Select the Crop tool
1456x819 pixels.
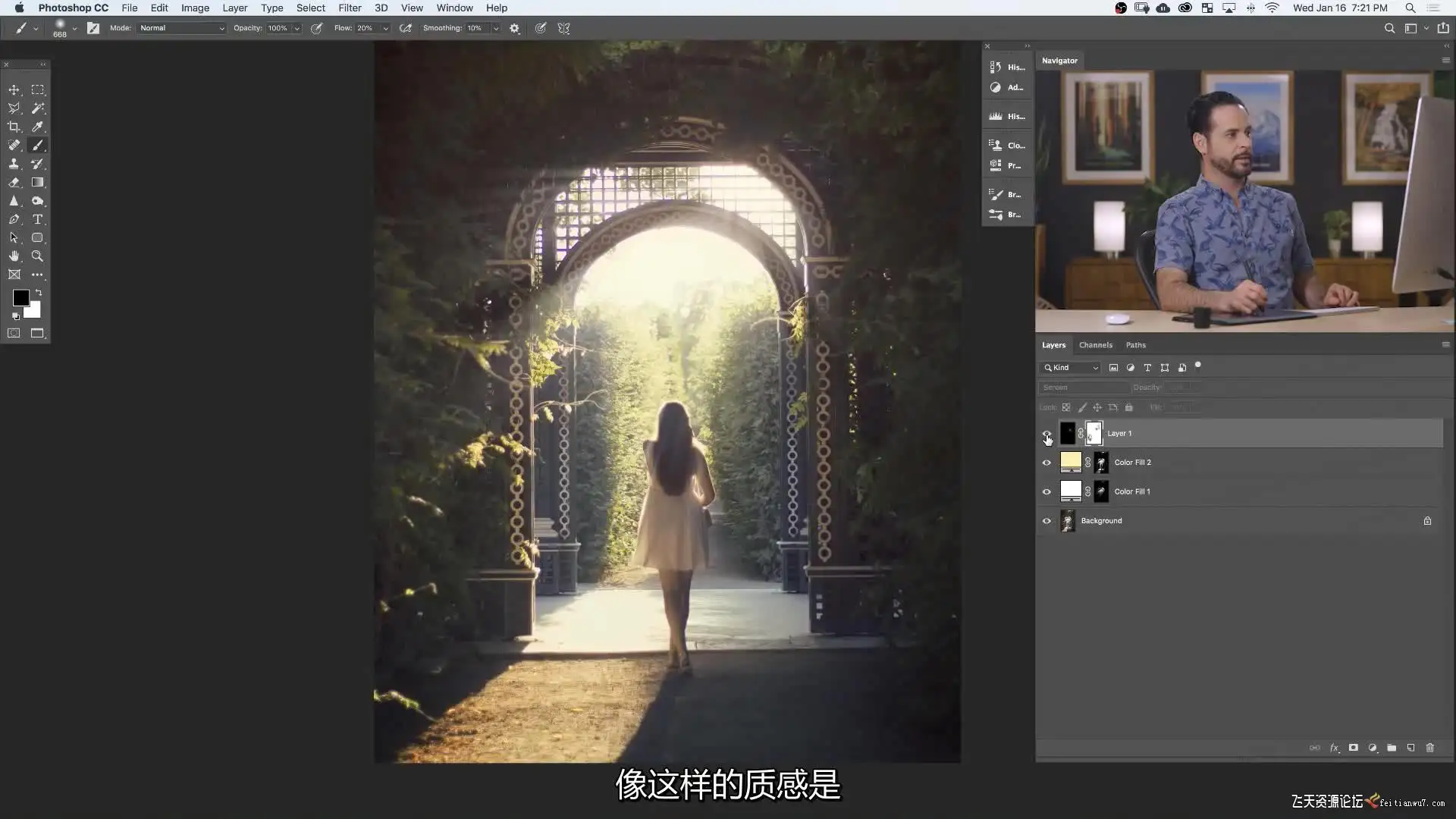14,127
